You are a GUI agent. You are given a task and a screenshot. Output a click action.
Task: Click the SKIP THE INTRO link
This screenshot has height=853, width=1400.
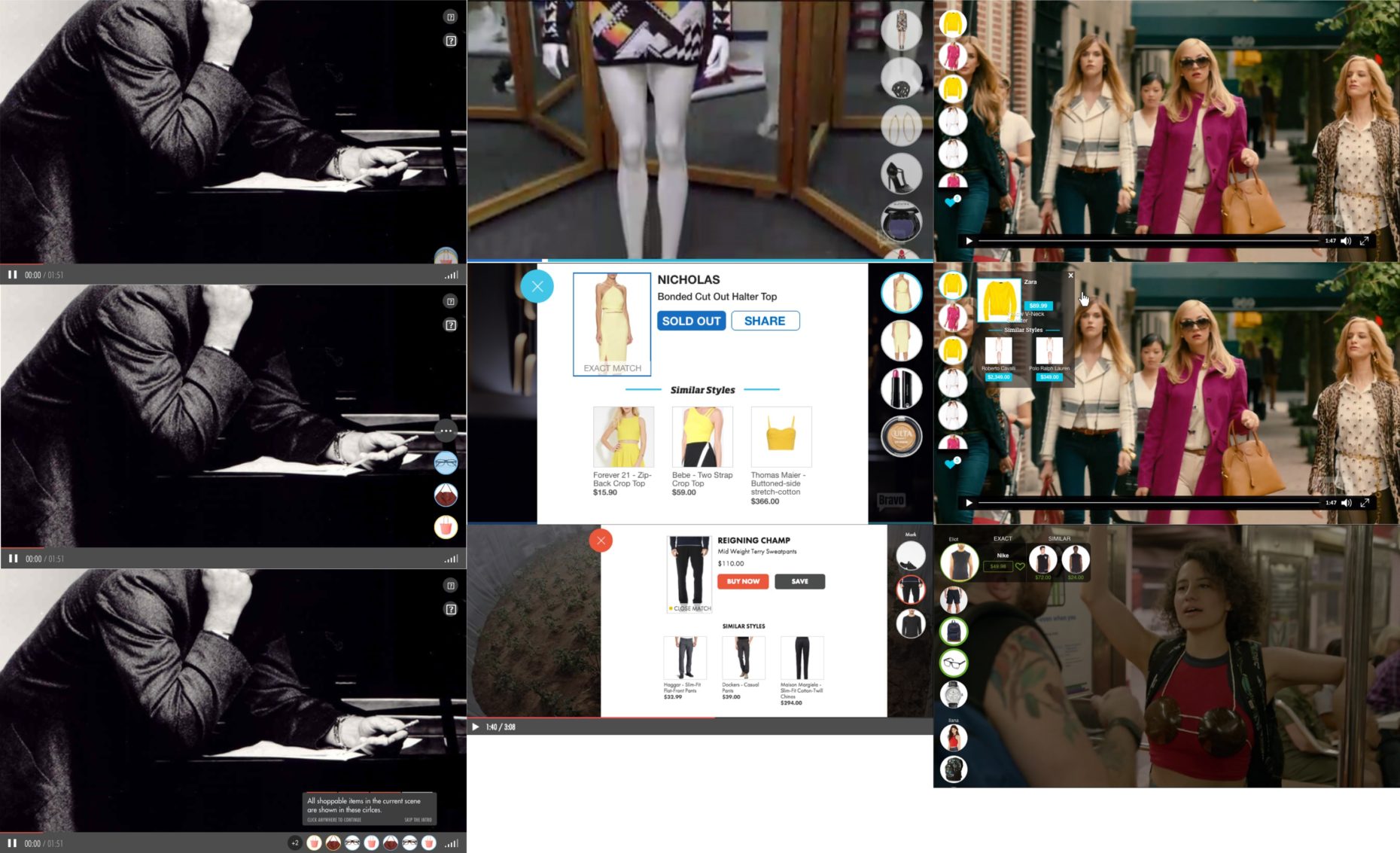(x=418, y=819)
